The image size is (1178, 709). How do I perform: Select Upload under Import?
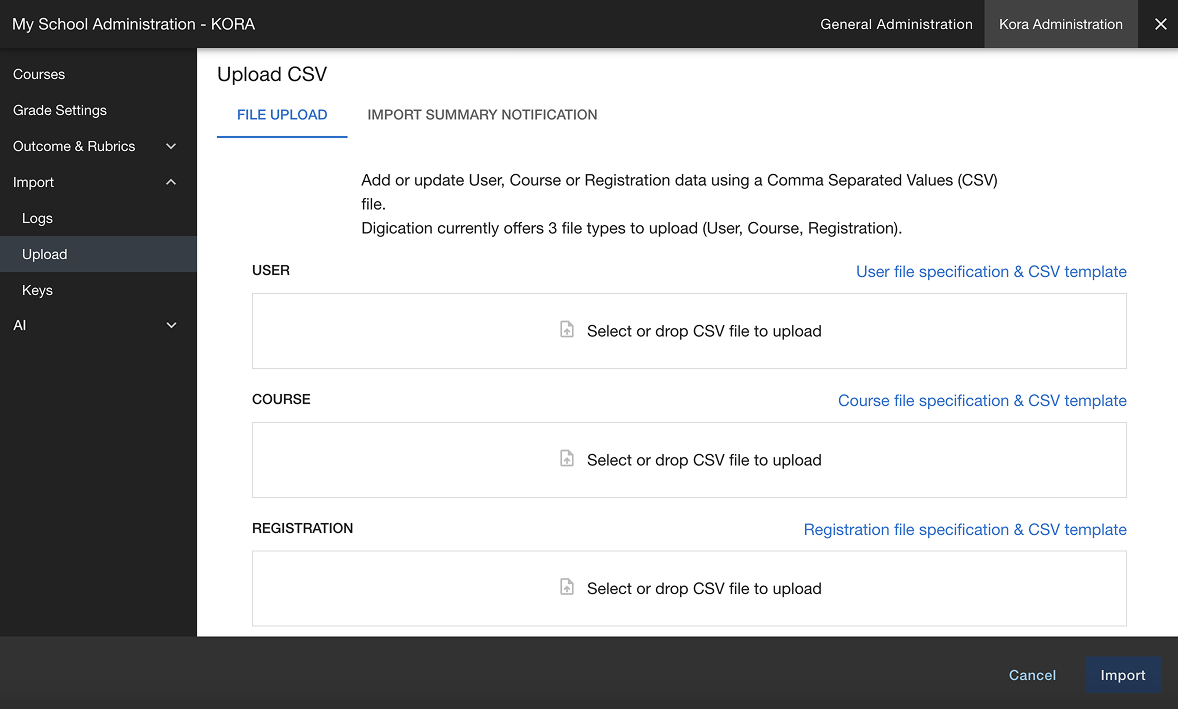[98, 254]
